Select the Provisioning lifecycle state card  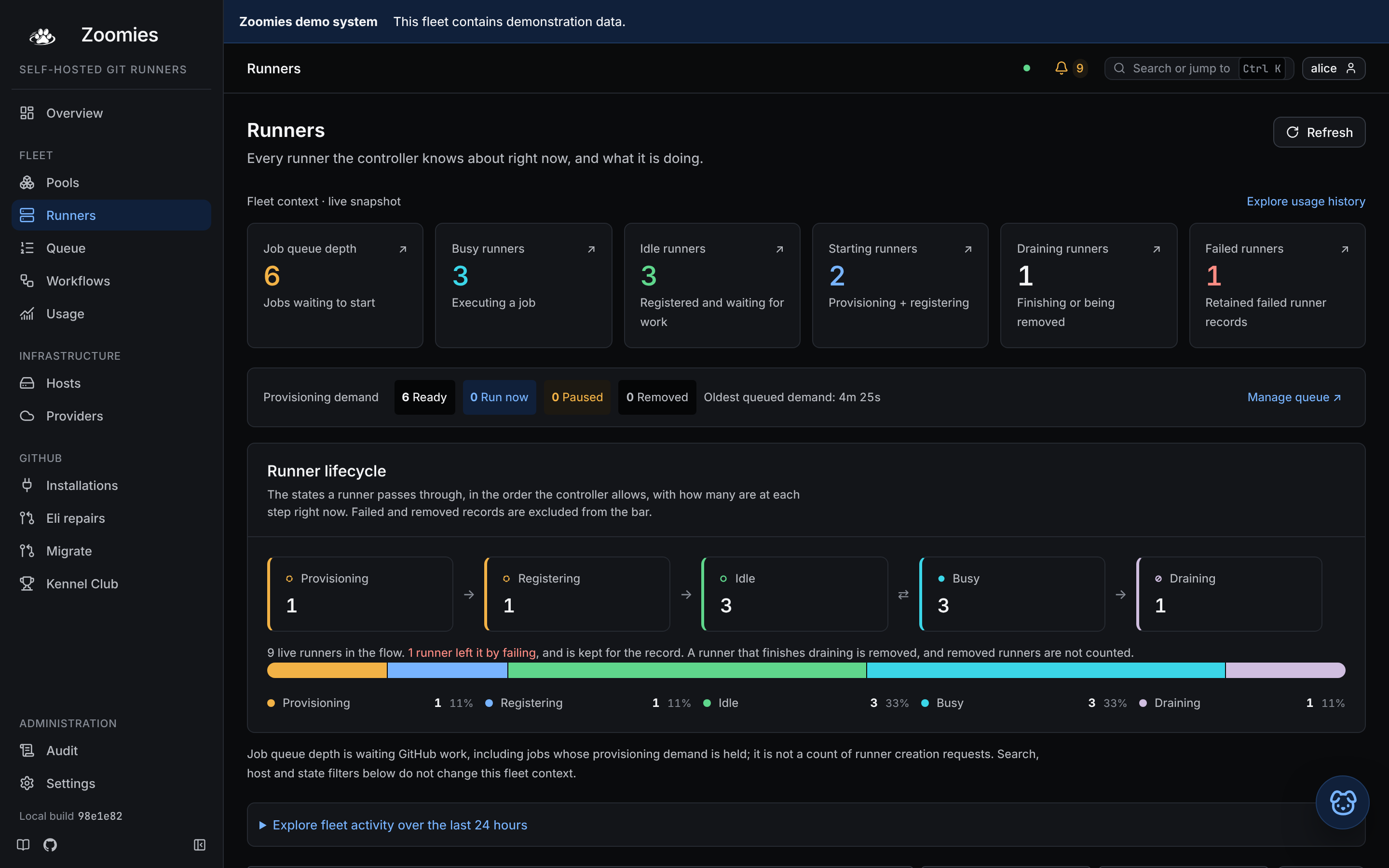tap(360, 594)
